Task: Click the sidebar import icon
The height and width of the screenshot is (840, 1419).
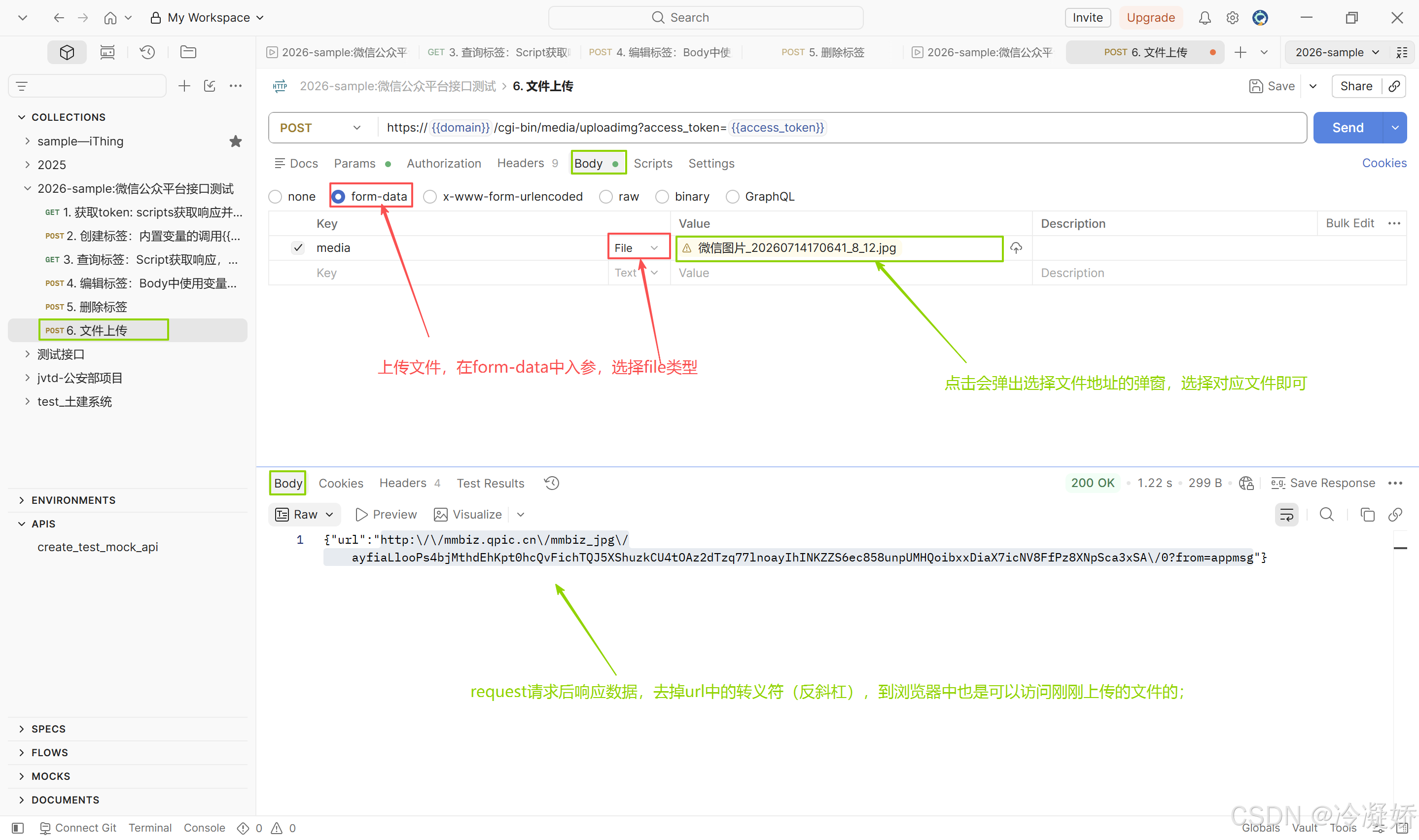Action: (x=210, y=86)
